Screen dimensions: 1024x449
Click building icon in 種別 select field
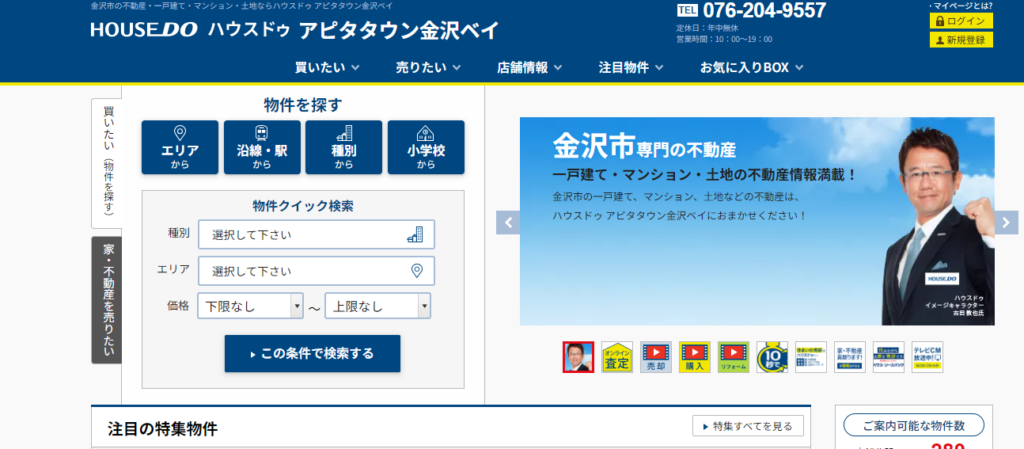[415, 235]
